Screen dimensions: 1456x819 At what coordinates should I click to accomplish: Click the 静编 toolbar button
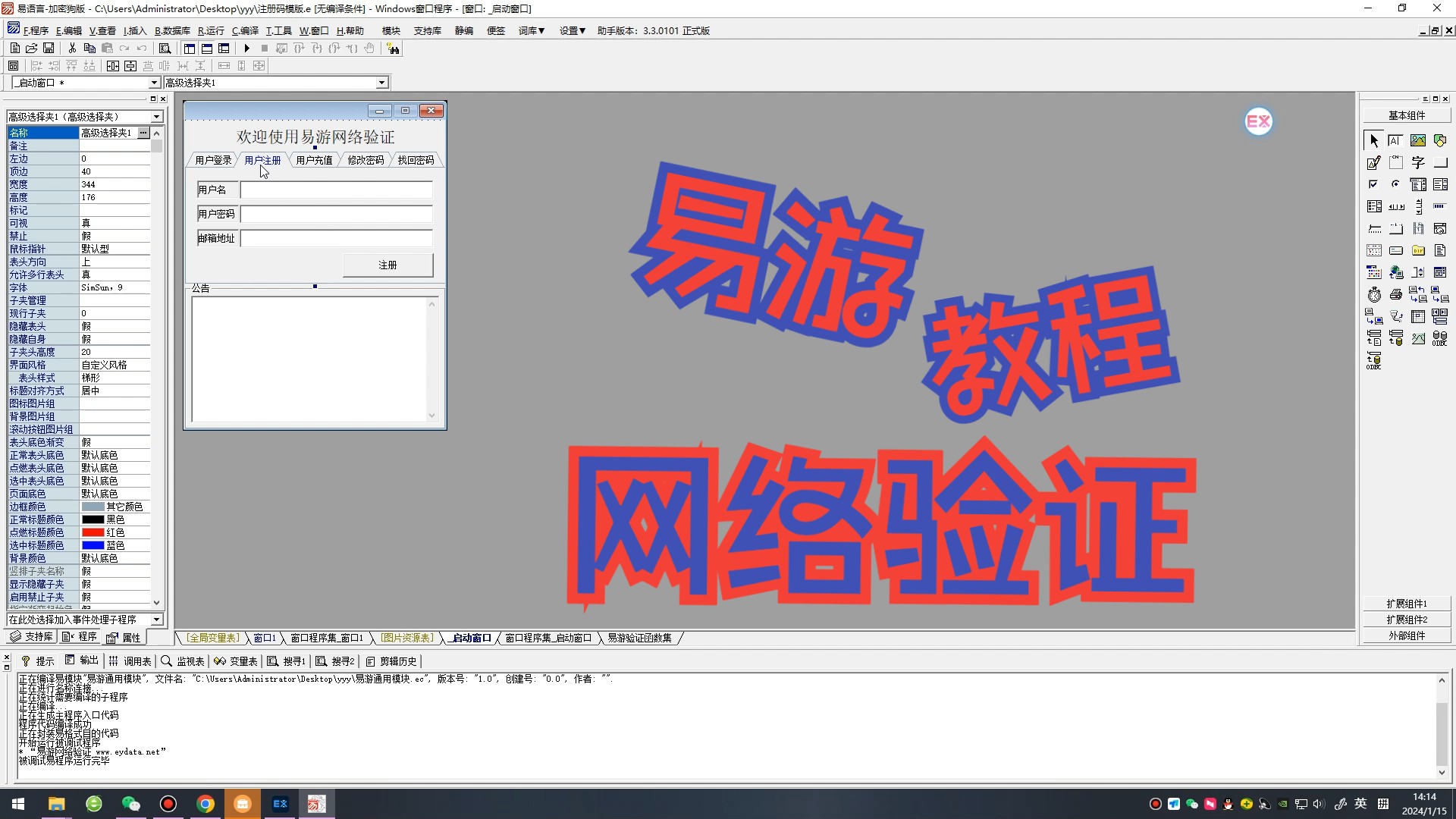464,31
